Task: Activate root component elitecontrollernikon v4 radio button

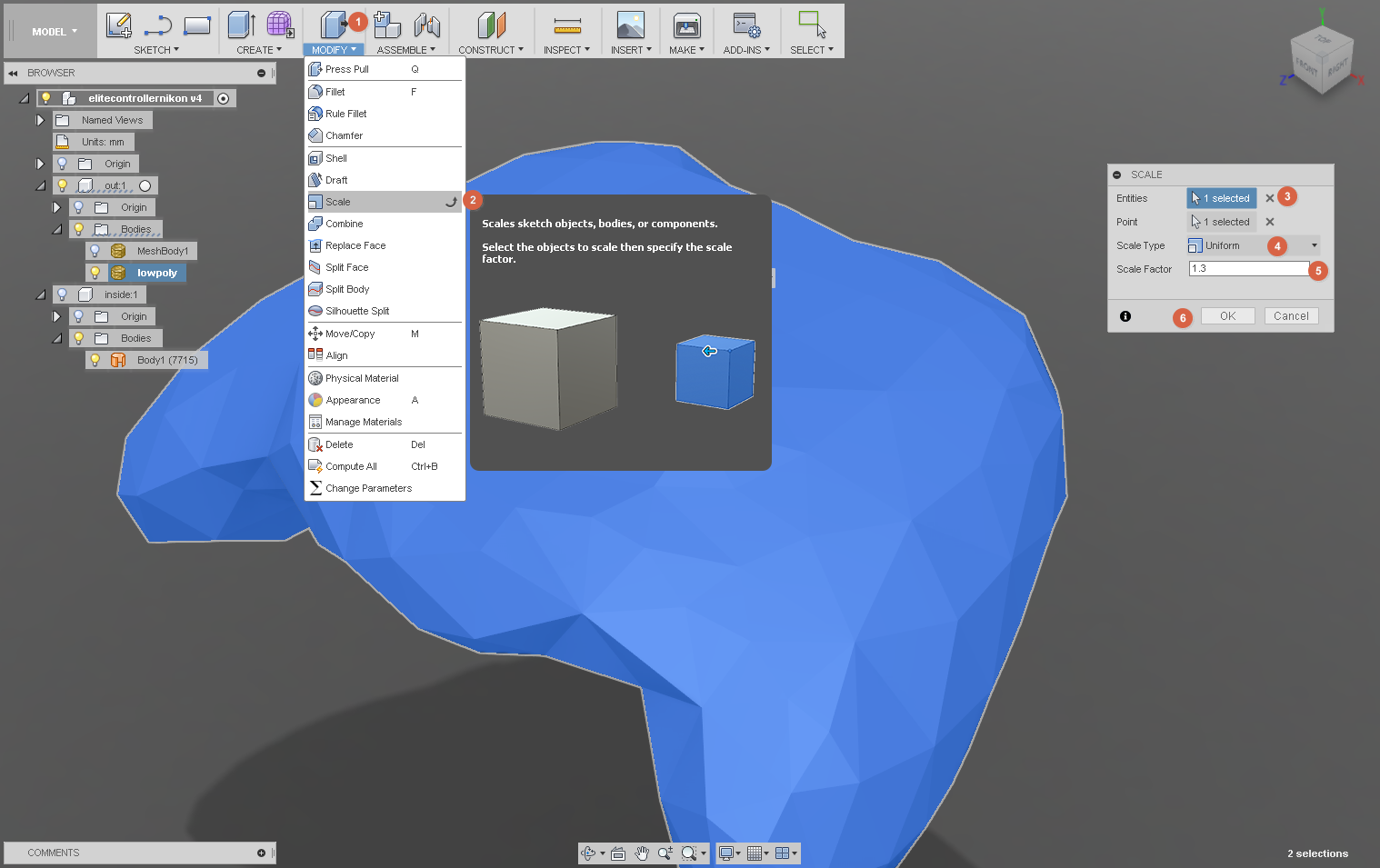Action: tap(223, 98)
